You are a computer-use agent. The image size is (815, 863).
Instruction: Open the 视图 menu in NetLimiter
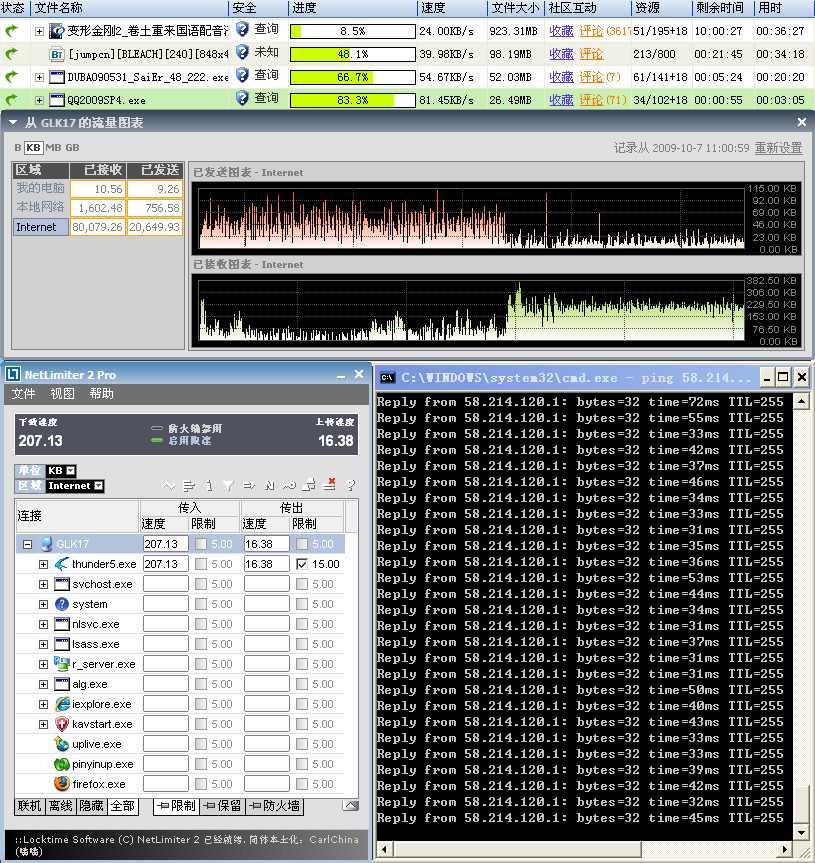pos(62,394)
